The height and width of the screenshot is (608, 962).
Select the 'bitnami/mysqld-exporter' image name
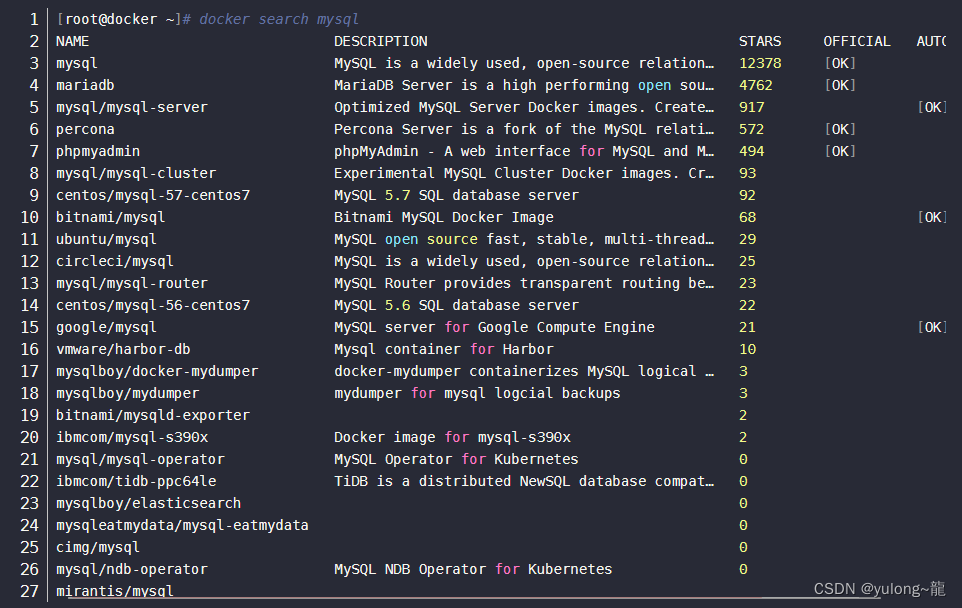tap(153, 415)
